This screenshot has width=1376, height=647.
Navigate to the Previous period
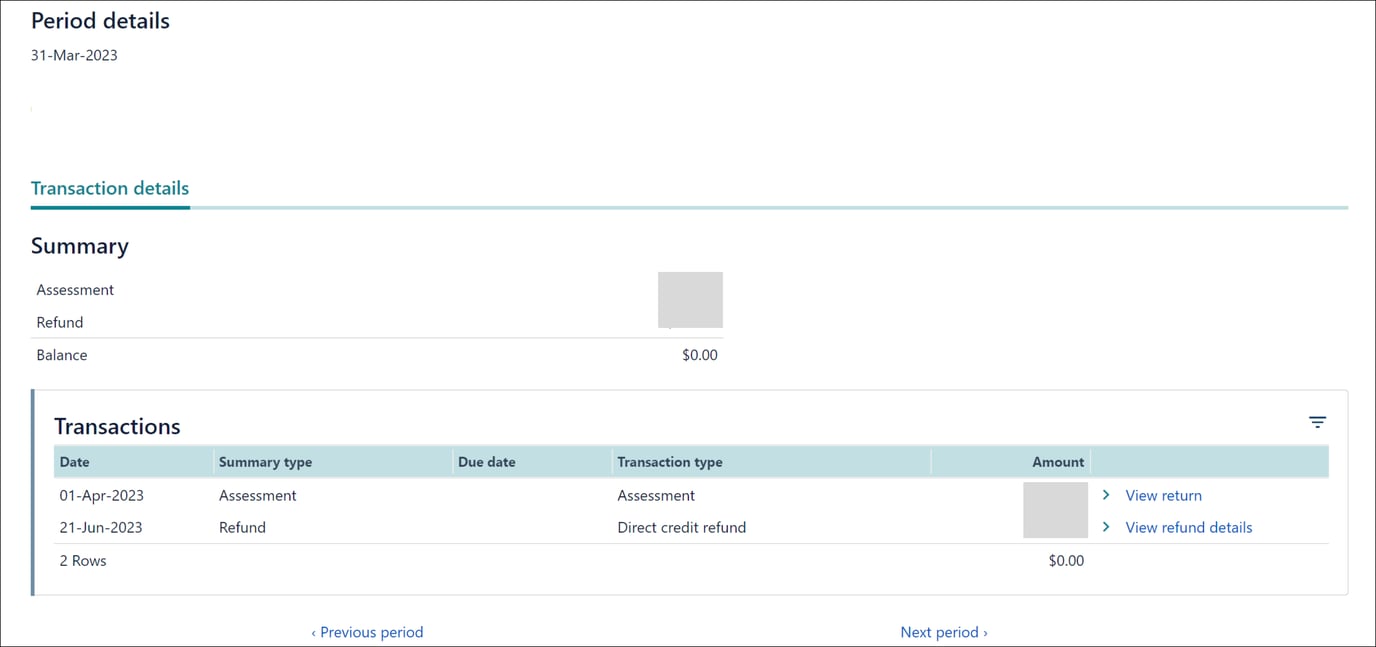click(367, 631)
